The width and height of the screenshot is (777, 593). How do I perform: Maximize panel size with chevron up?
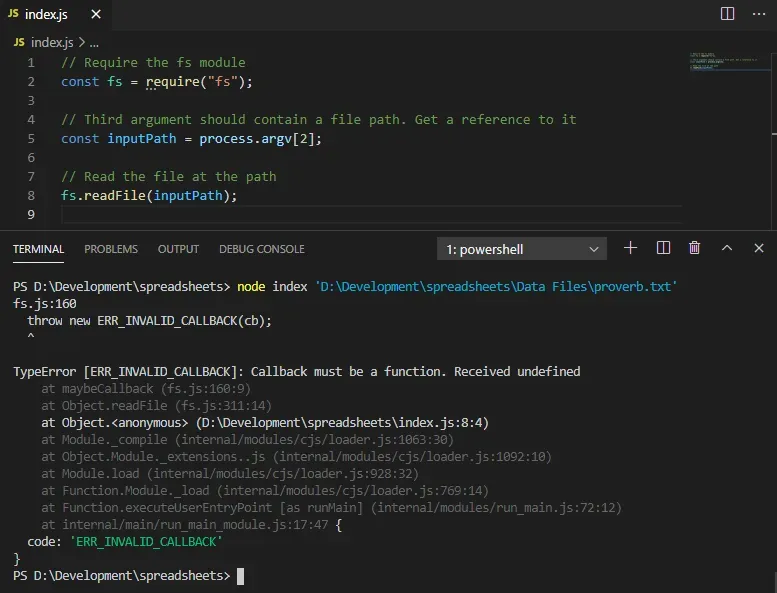[727, 248]
